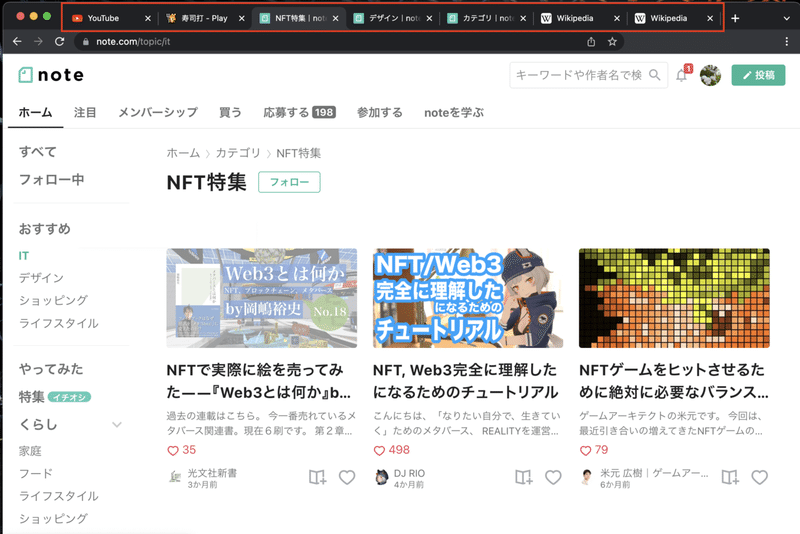Open 光文社新書 author avatar

174,477
